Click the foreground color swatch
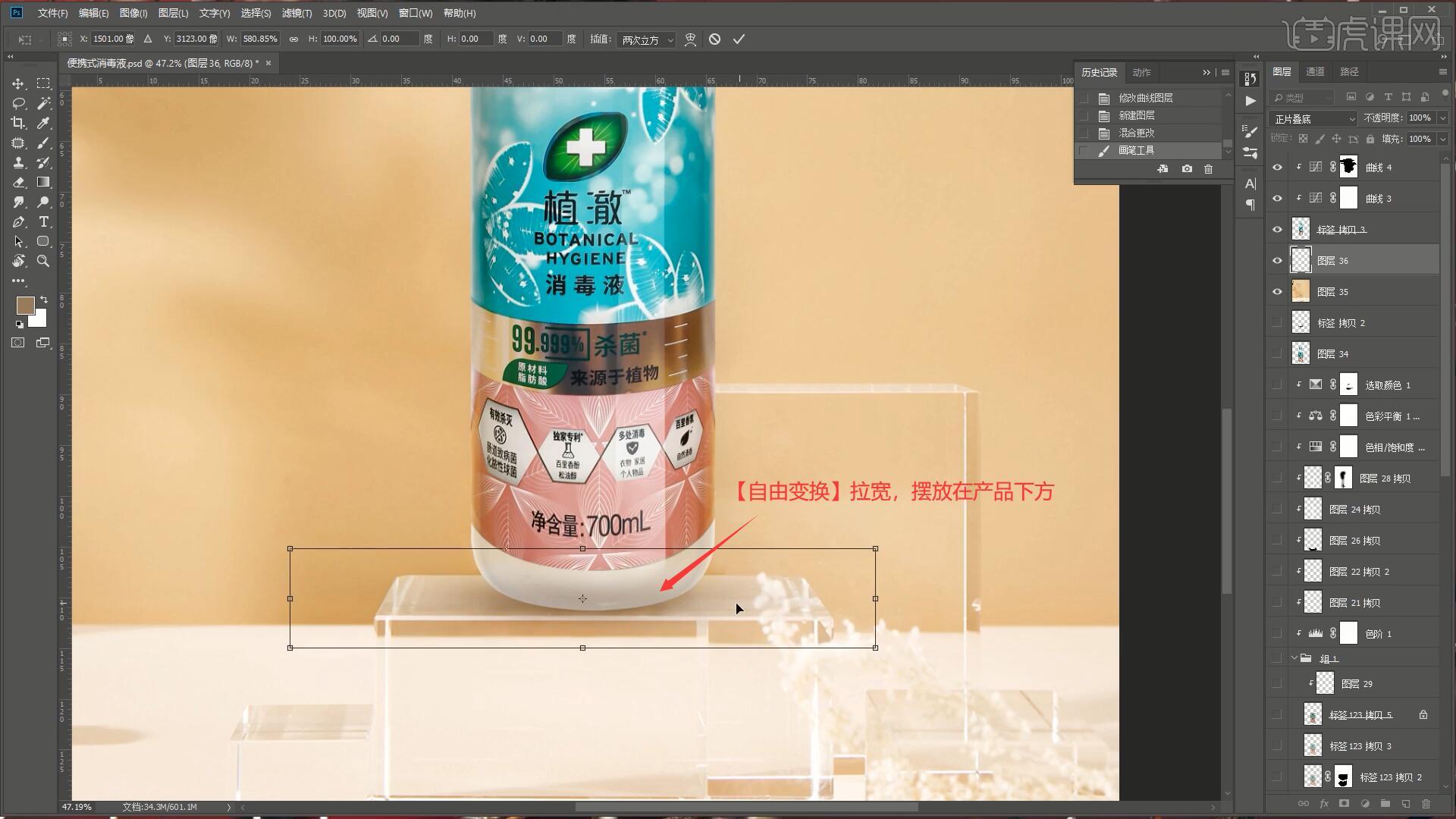 [x=25, y=305]
